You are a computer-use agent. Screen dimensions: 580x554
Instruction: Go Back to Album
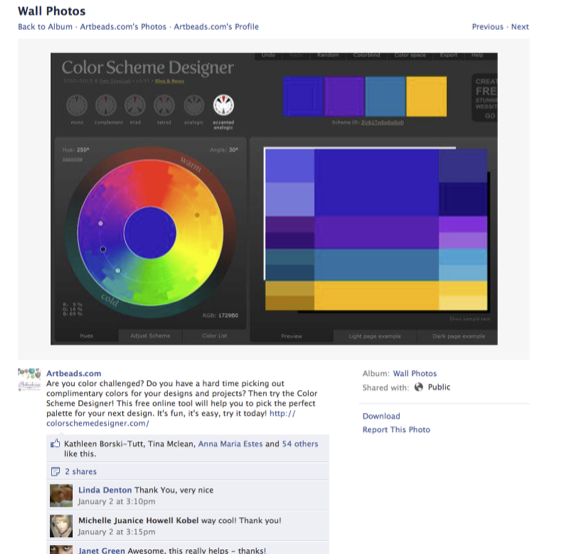[x=45, y=27]
